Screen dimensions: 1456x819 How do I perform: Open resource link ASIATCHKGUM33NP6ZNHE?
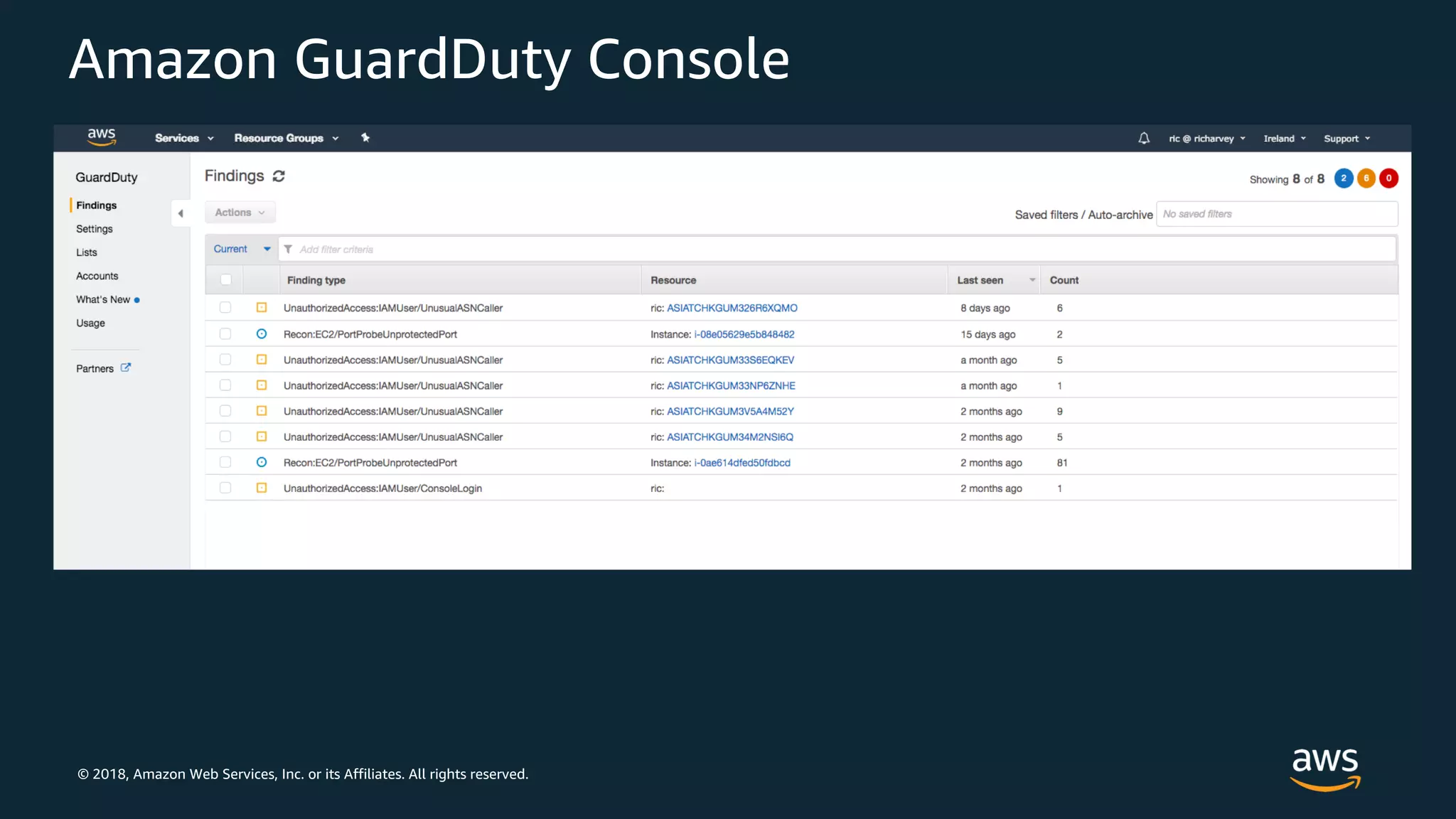pyautogui.click(x=732, y=385)
